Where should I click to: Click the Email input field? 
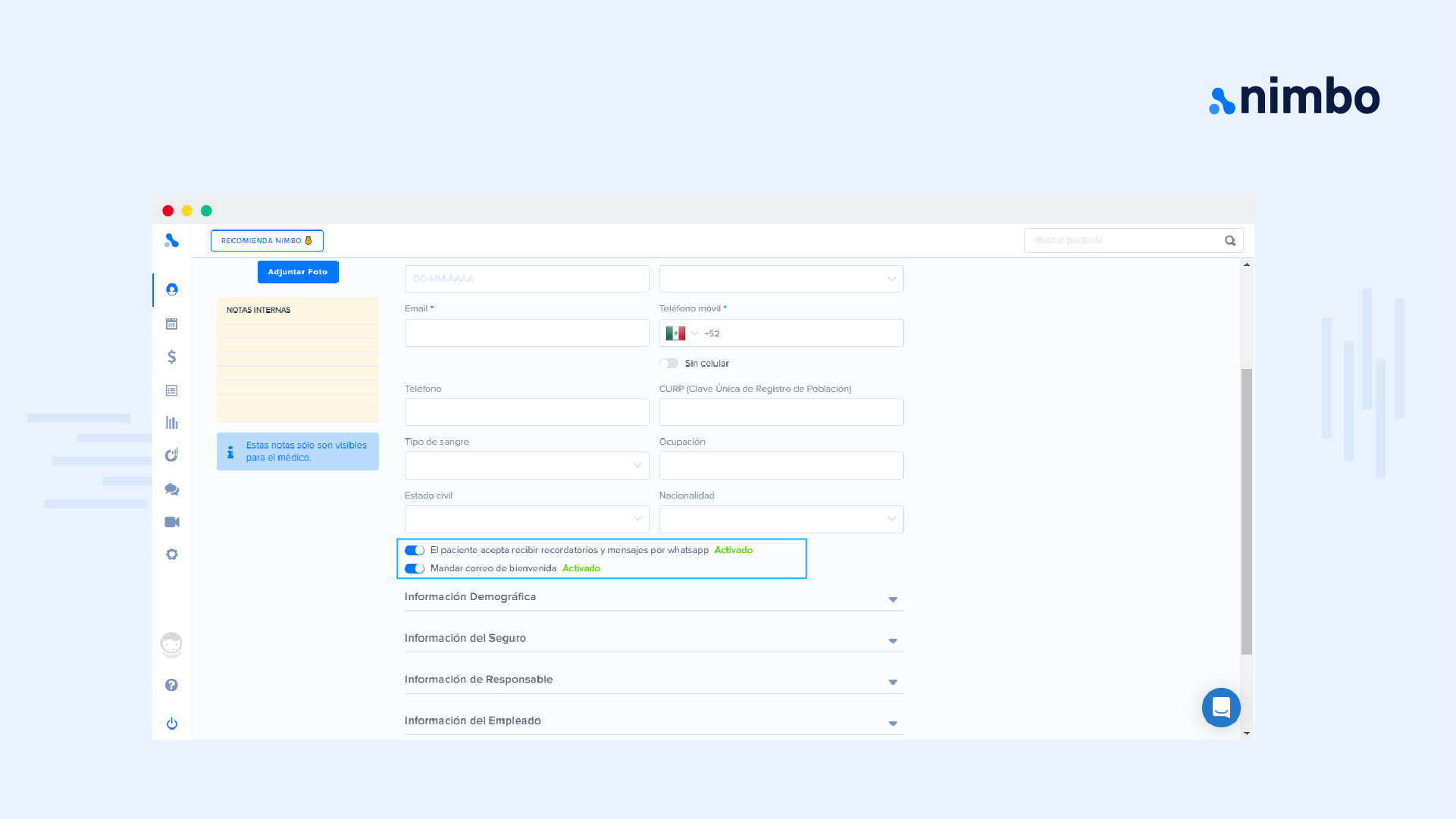click(527, 333)
